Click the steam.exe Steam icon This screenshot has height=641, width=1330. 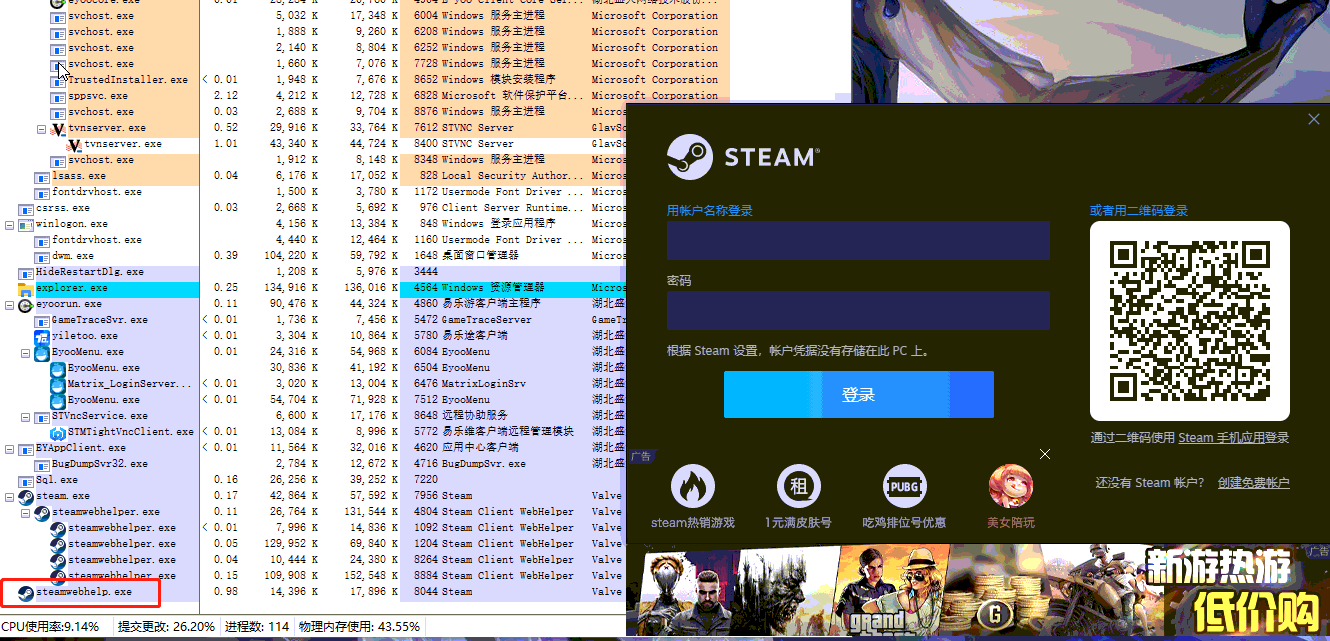(x=26, y=496)
